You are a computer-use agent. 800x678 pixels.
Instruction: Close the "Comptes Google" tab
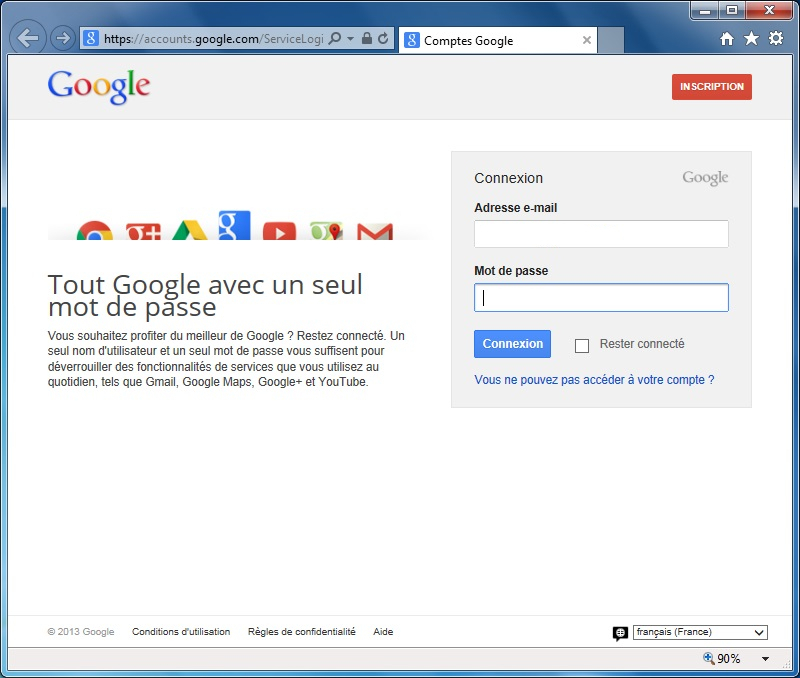pyautogui.click(x=586, y=41)
